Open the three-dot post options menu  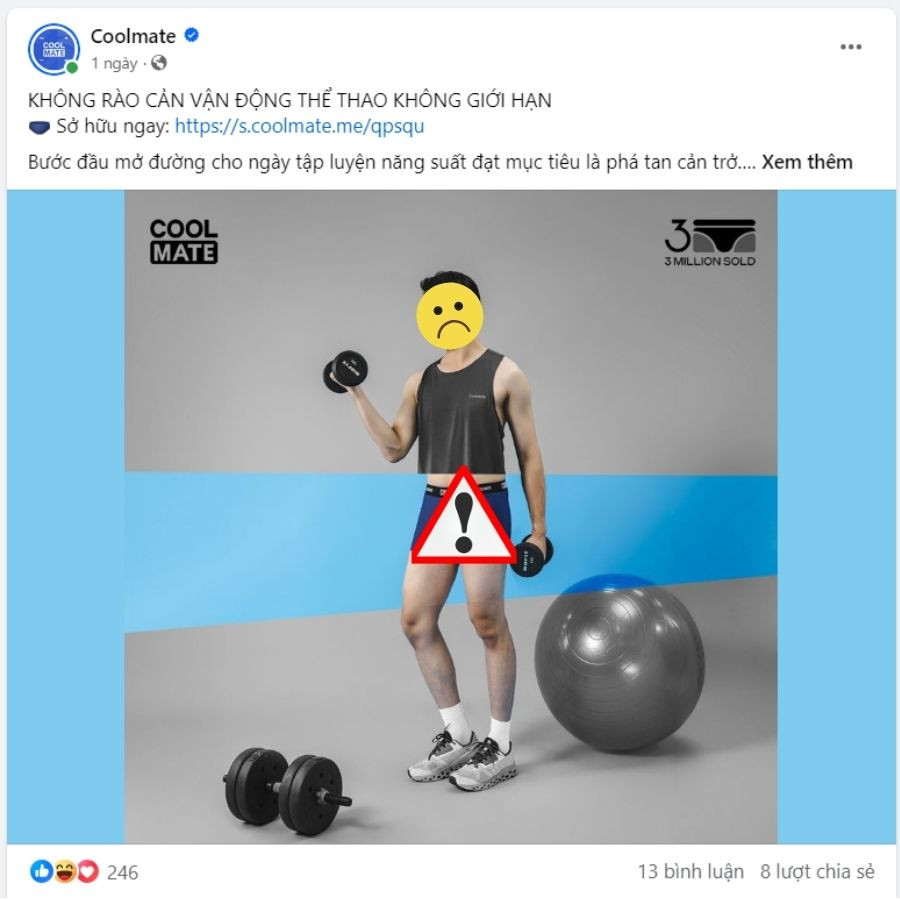pos(851,47)
